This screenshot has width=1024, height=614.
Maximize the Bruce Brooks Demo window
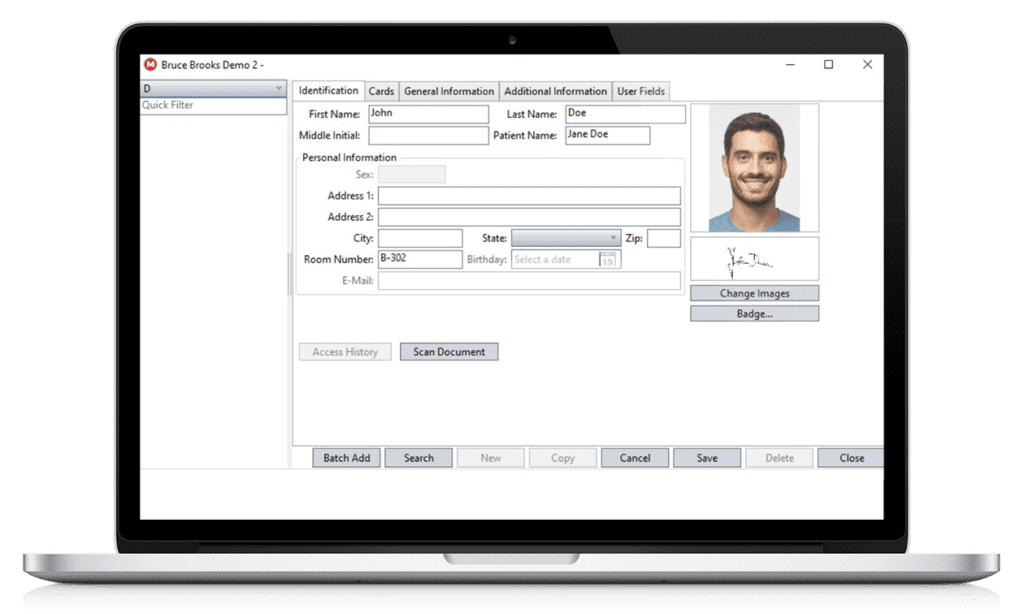click(x=828, y=65)
